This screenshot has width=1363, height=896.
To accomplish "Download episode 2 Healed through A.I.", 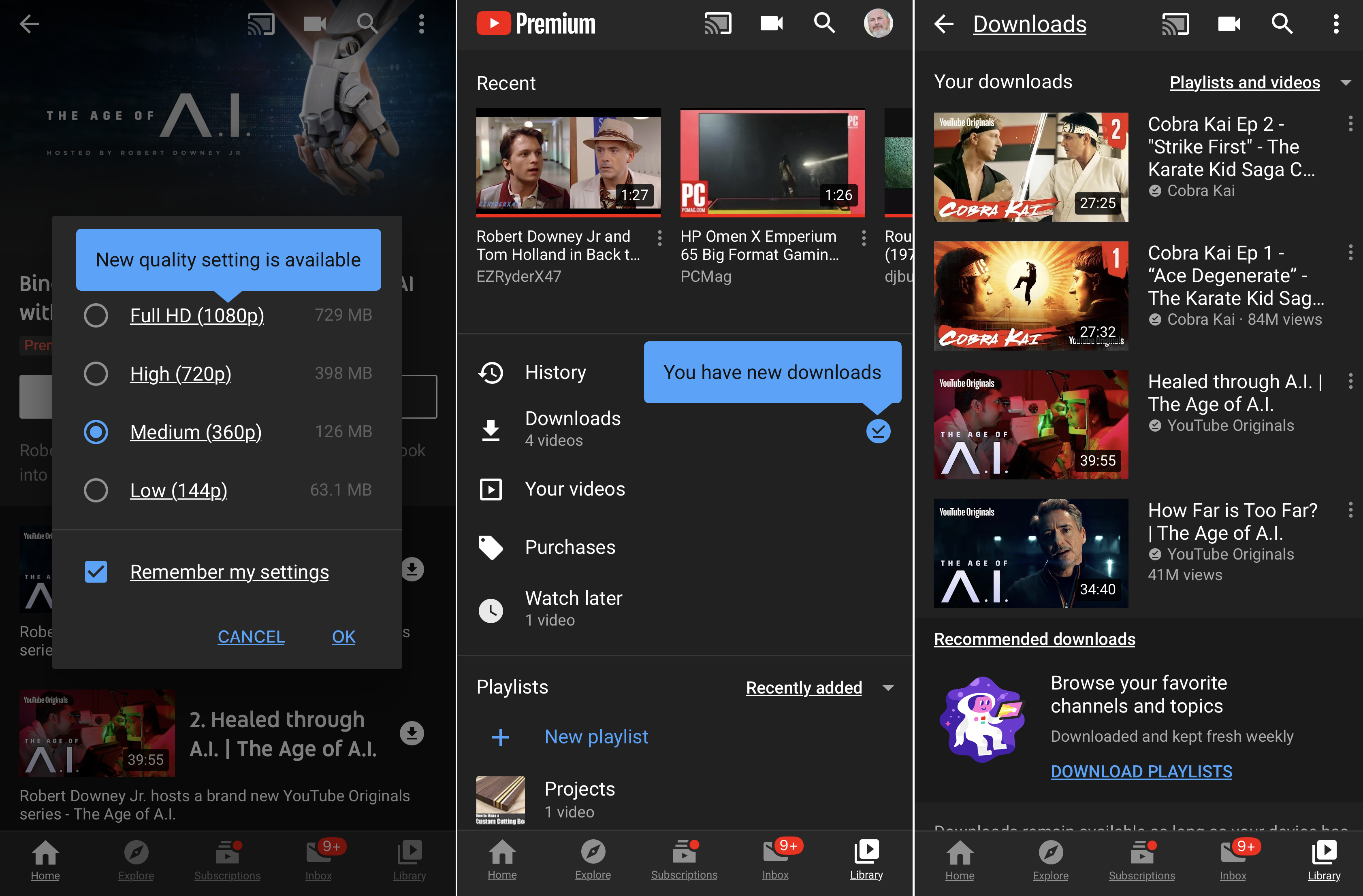I will (x=411, y=733).
